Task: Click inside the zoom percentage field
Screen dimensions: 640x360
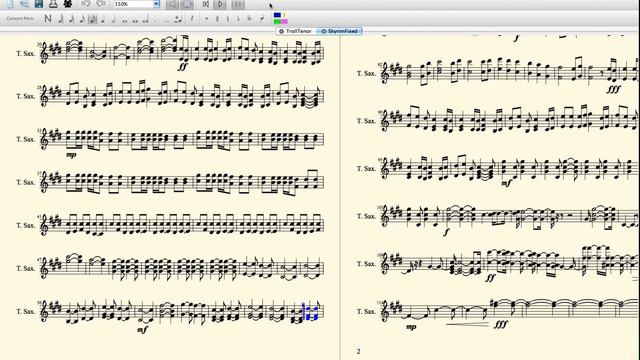Action: pos(133,4)
